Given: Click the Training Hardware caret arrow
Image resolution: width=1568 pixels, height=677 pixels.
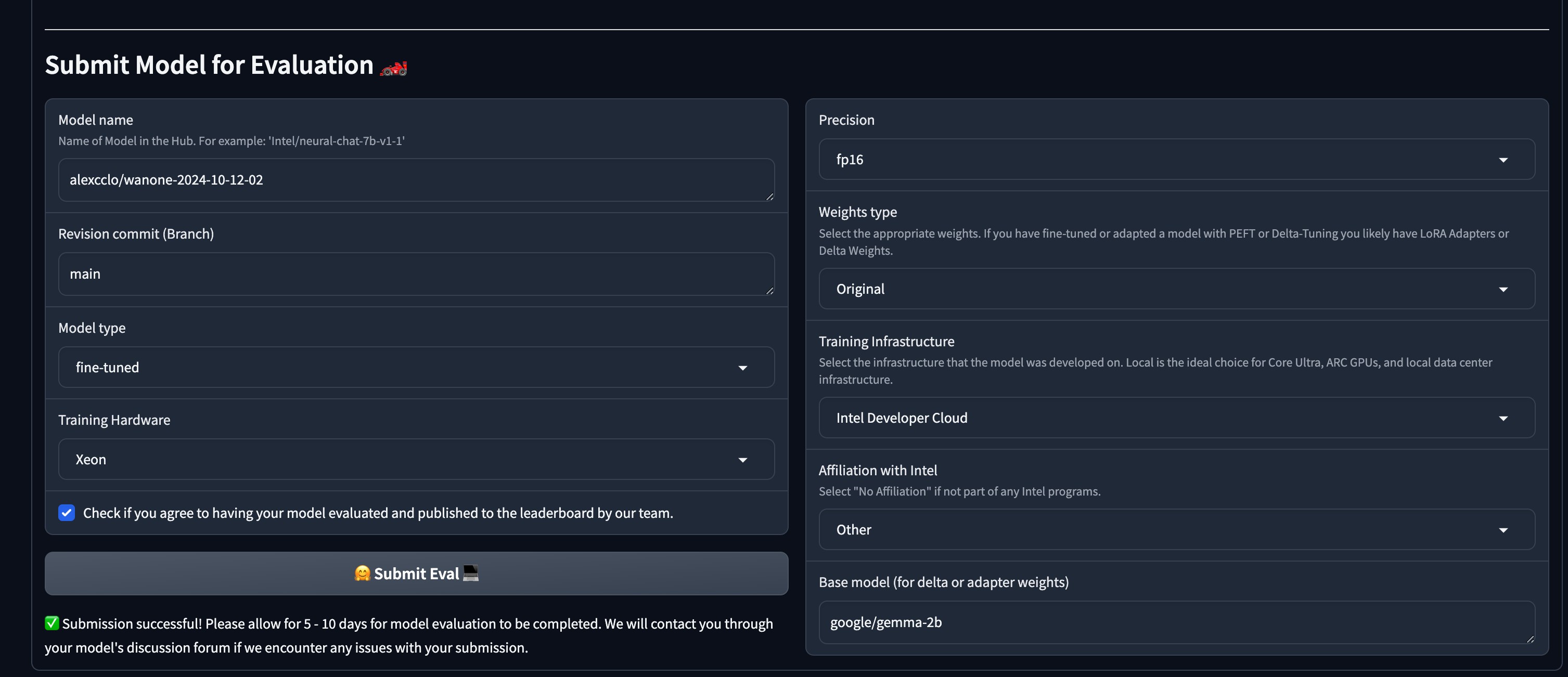Looking at the screenshot, I should pos(742,460).
